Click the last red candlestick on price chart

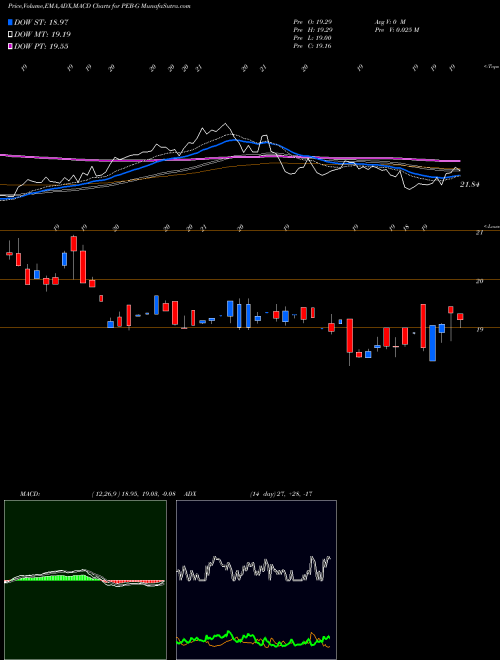pos(460,317)
